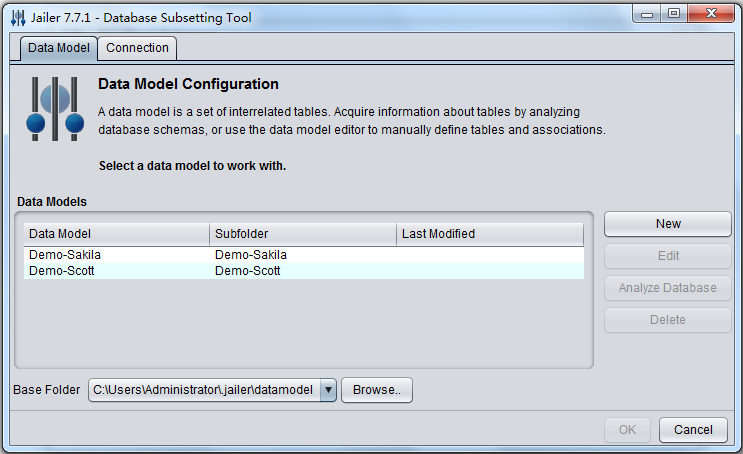This screenshot has height=454, width=743.
Task: Create a data model with New button
Action: click(668, 224)
